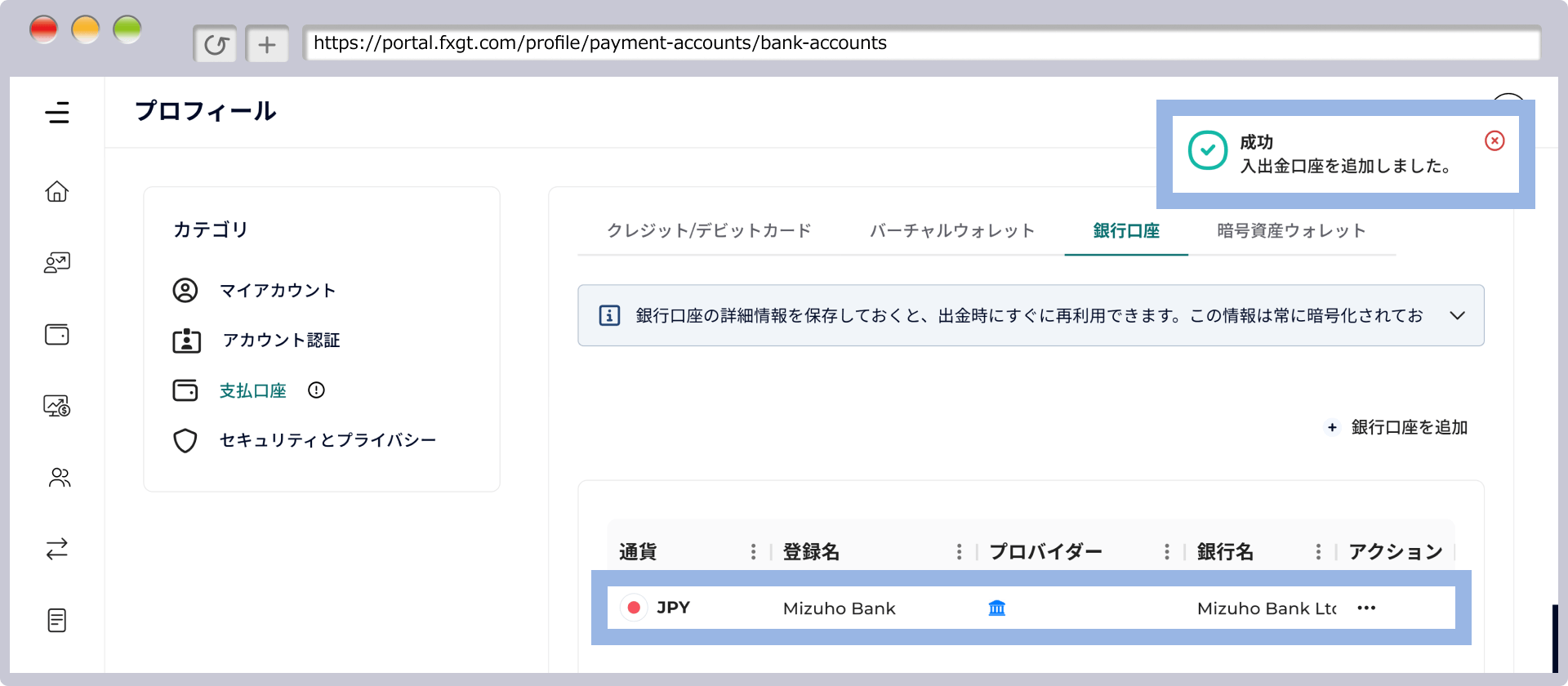Screen dimensions: 1568x686
Task: Click the users group icon in sidebar
Action: click(59, 478)
